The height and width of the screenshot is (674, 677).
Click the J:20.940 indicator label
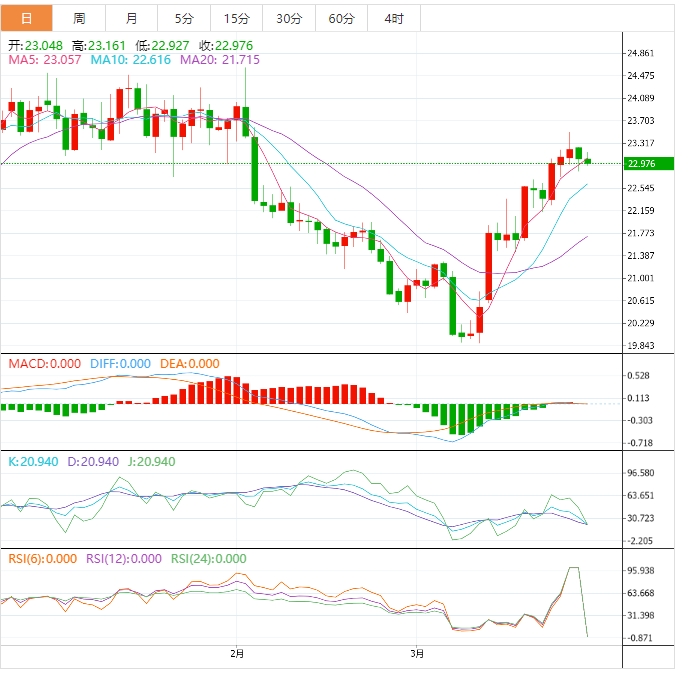click(x=152, y=462)
